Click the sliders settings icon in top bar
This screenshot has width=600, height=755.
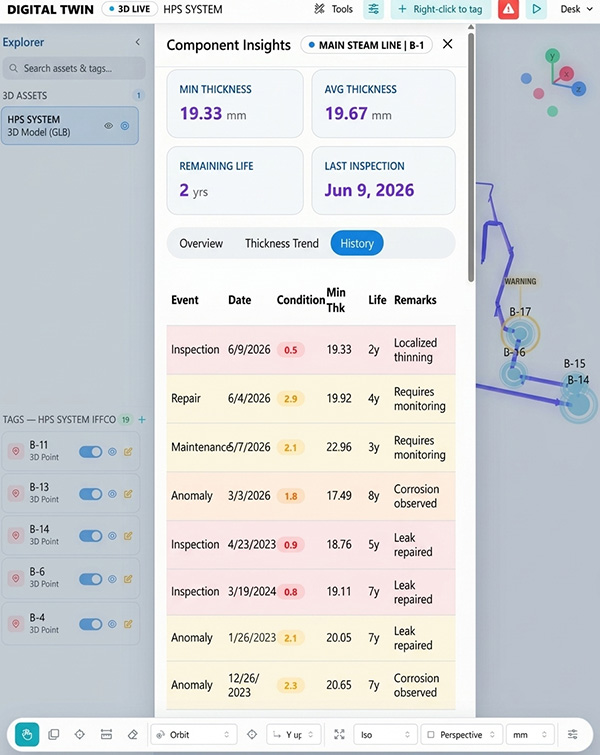pyautogui.click(x=373, y=9)
